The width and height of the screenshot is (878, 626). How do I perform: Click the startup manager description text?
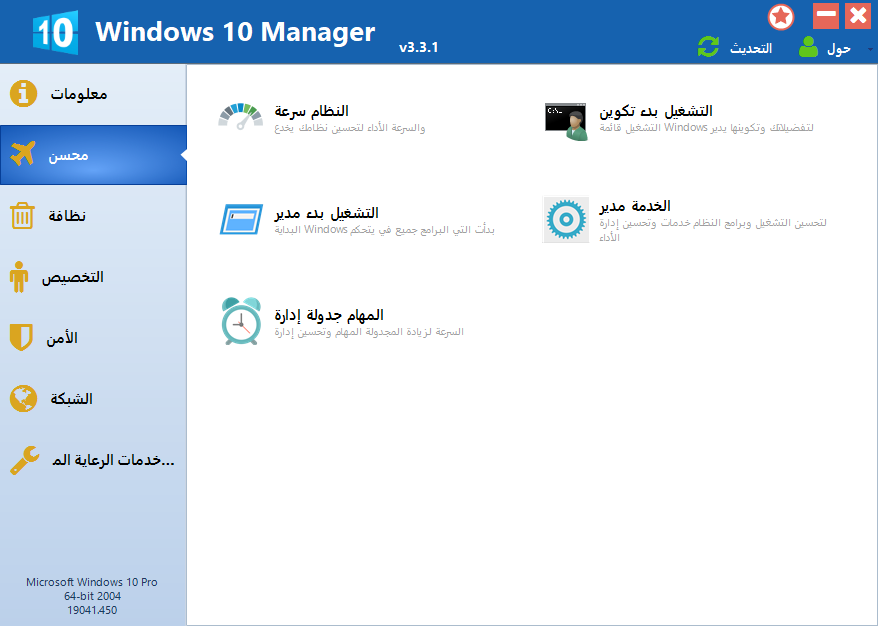(385, 230)
